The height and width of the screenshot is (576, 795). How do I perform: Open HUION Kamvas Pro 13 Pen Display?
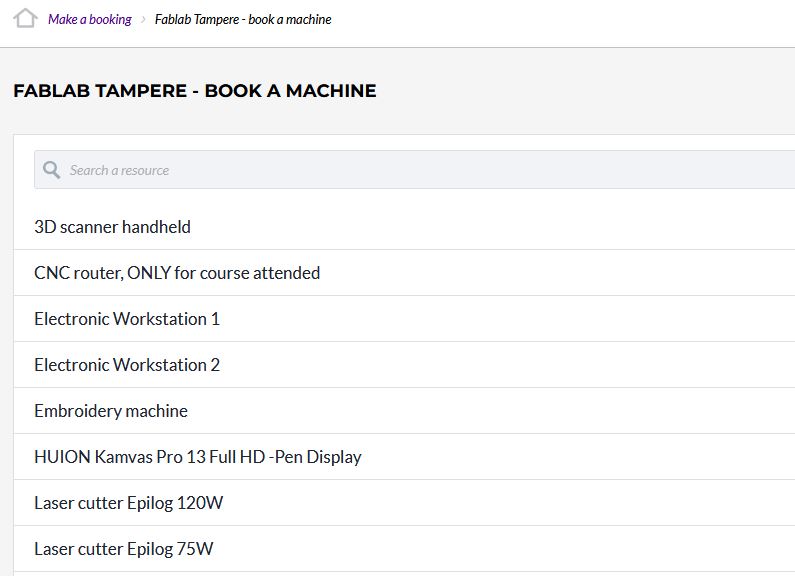point(197,457)
